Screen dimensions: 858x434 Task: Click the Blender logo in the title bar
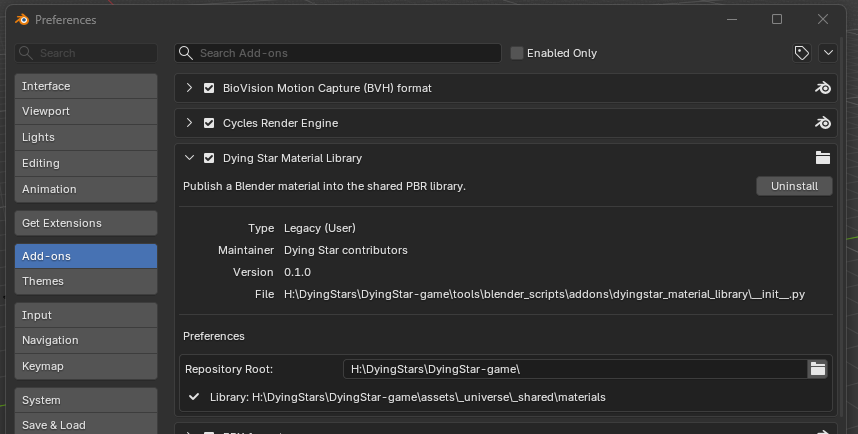(22, 20)
